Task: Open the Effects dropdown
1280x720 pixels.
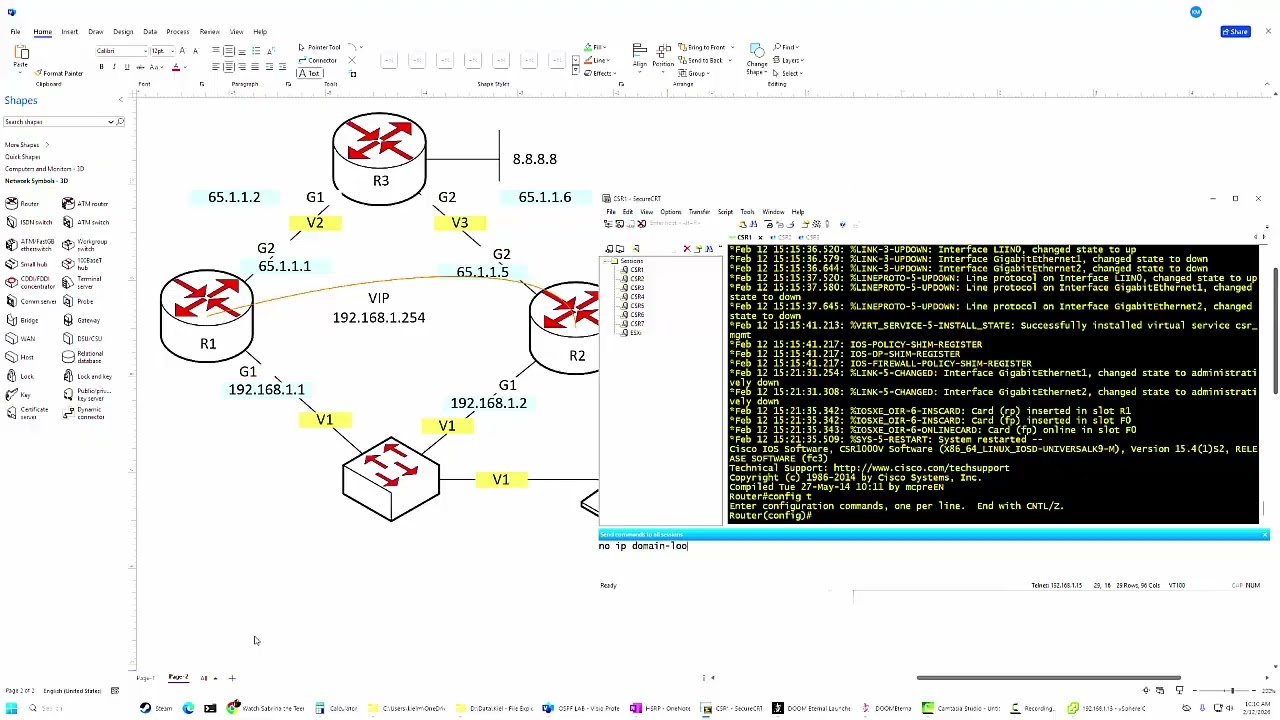Action: (x=600, y=73)
